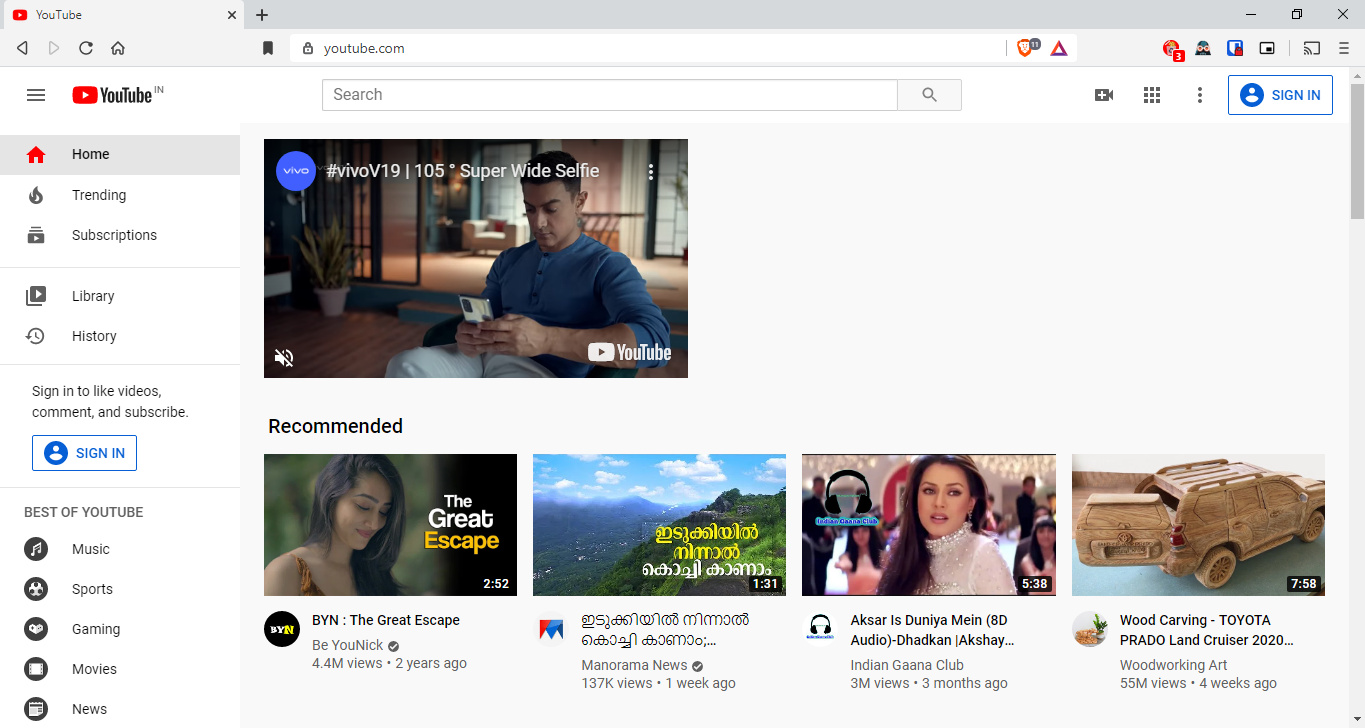Click the BEST OF YOUTUBE heading
The image size is (1365, 728).
click(84, 512)
